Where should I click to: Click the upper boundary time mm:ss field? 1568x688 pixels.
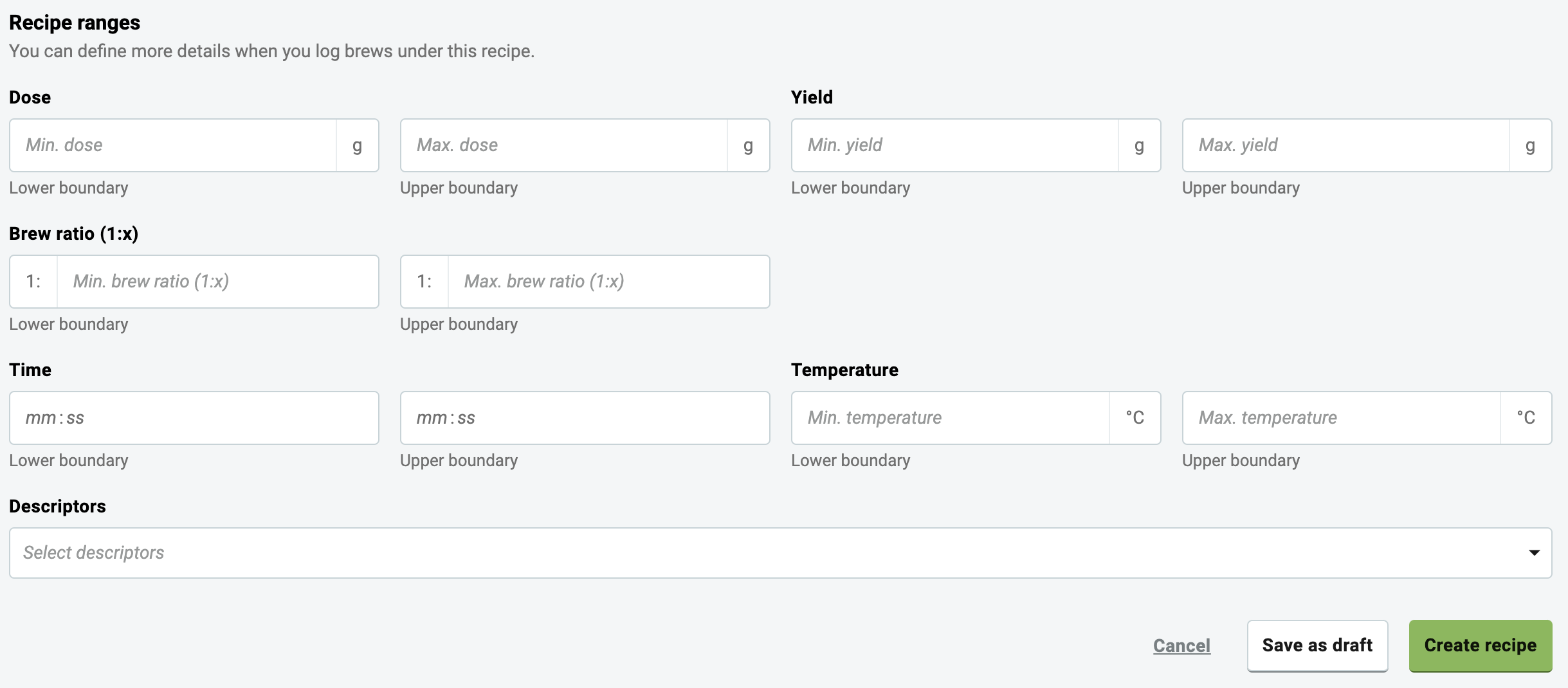585,418
